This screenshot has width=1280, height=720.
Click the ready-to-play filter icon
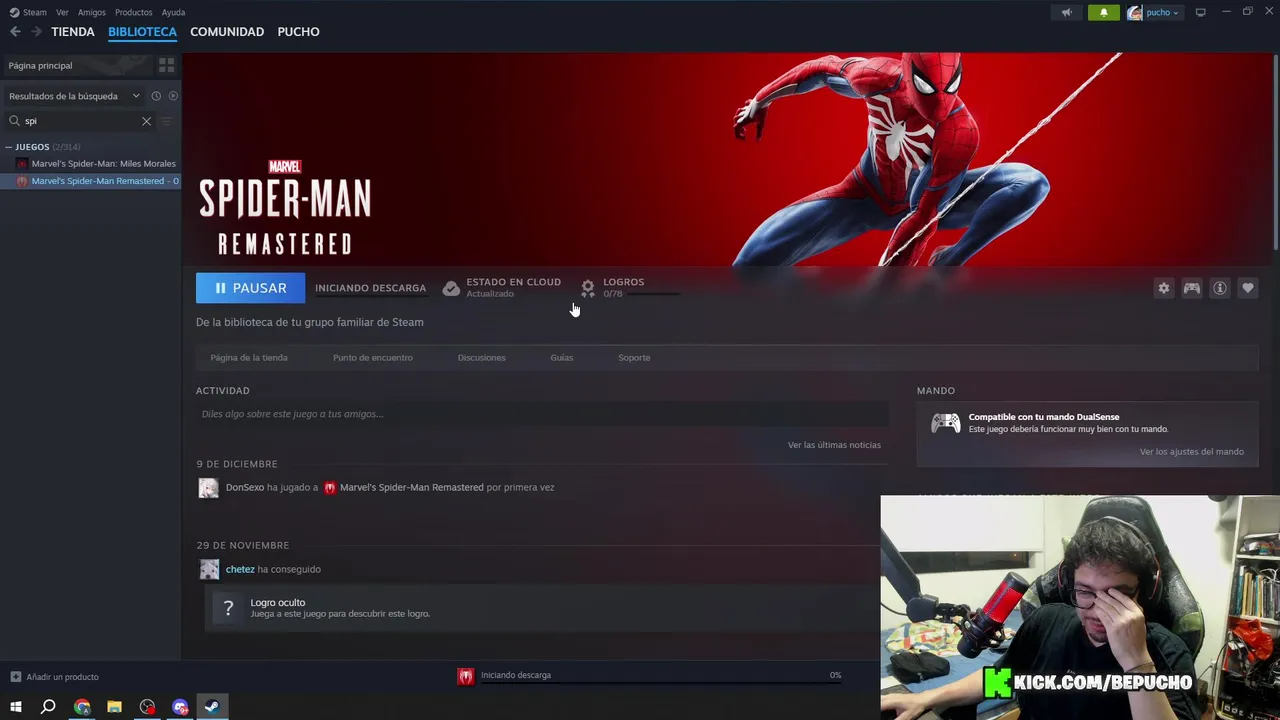173,96
